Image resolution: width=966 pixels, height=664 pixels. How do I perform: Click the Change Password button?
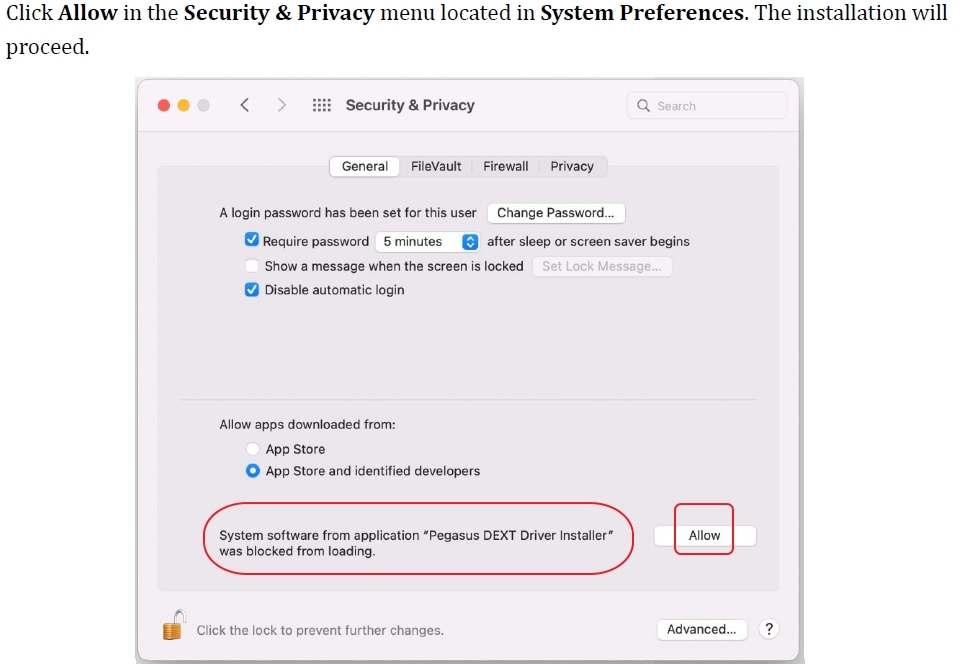coord(556,213)
